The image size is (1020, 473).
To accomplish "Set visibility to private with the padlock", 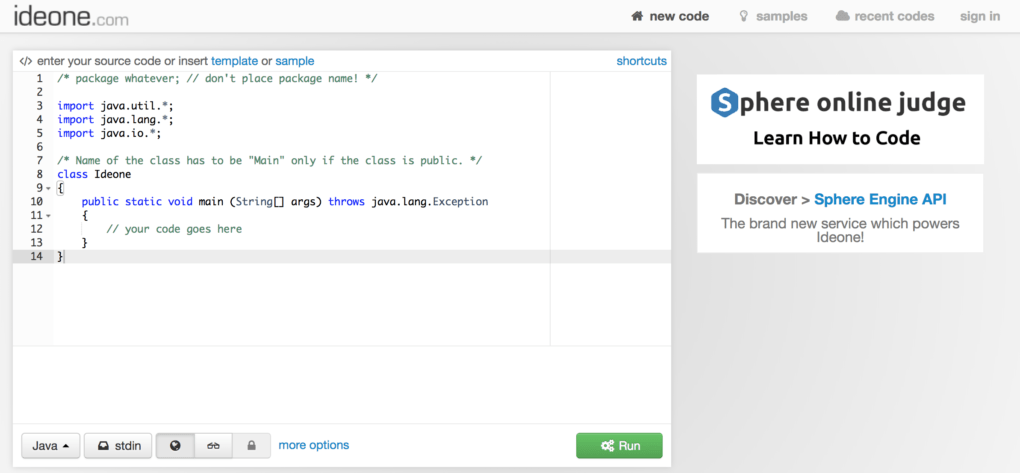I will 251,446.
